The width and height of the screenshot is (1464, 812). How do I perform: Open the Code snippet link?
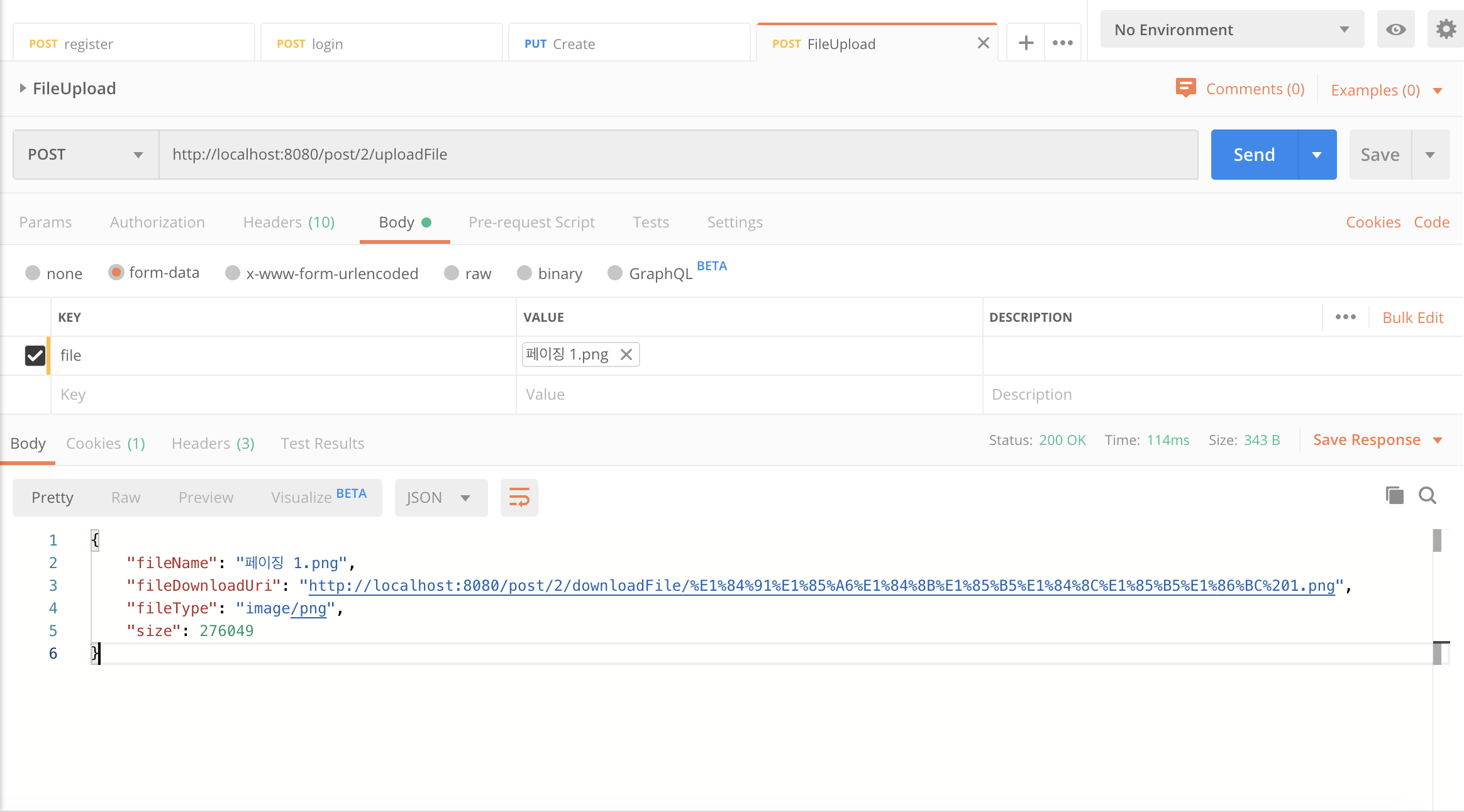tap(1431, 222)
